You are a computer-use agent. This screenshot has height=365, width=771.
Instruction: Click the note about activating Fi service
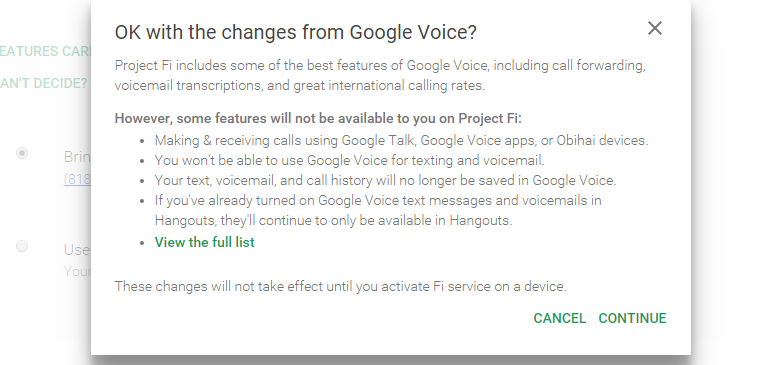coord(340,286)
